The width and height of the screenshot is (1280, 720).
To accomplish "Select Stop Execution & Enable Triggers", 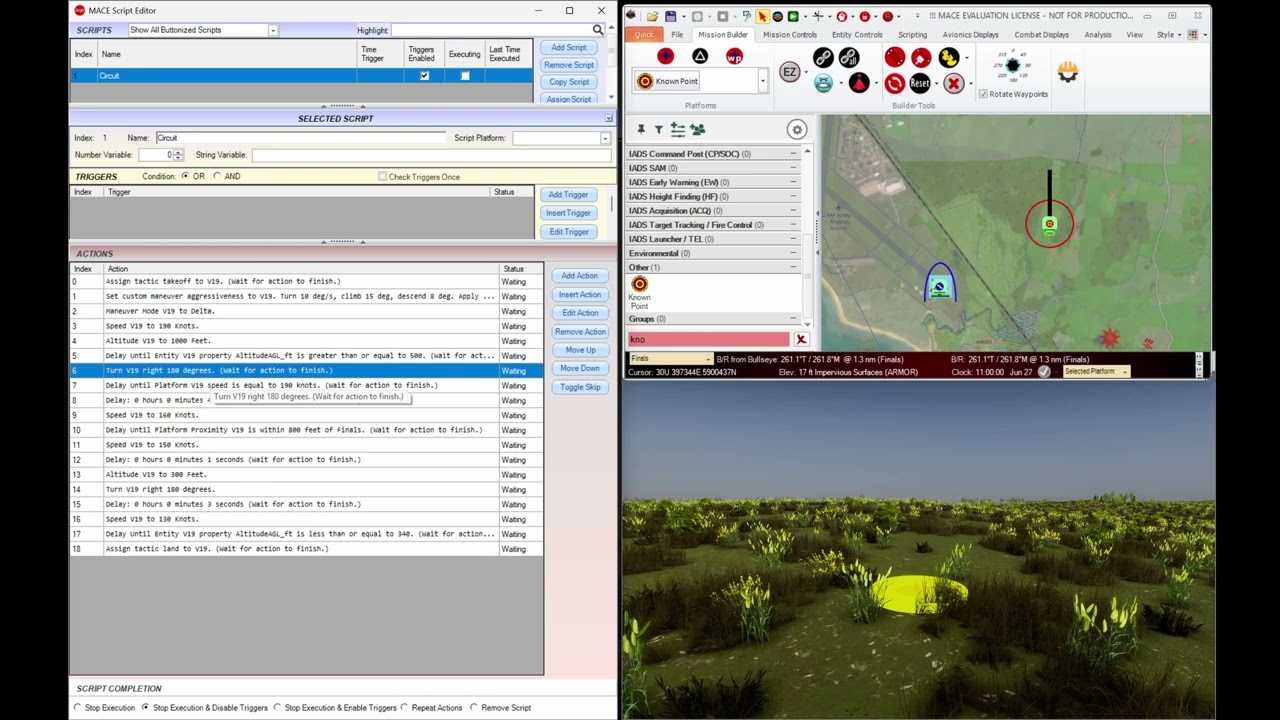I will [277, 708].
